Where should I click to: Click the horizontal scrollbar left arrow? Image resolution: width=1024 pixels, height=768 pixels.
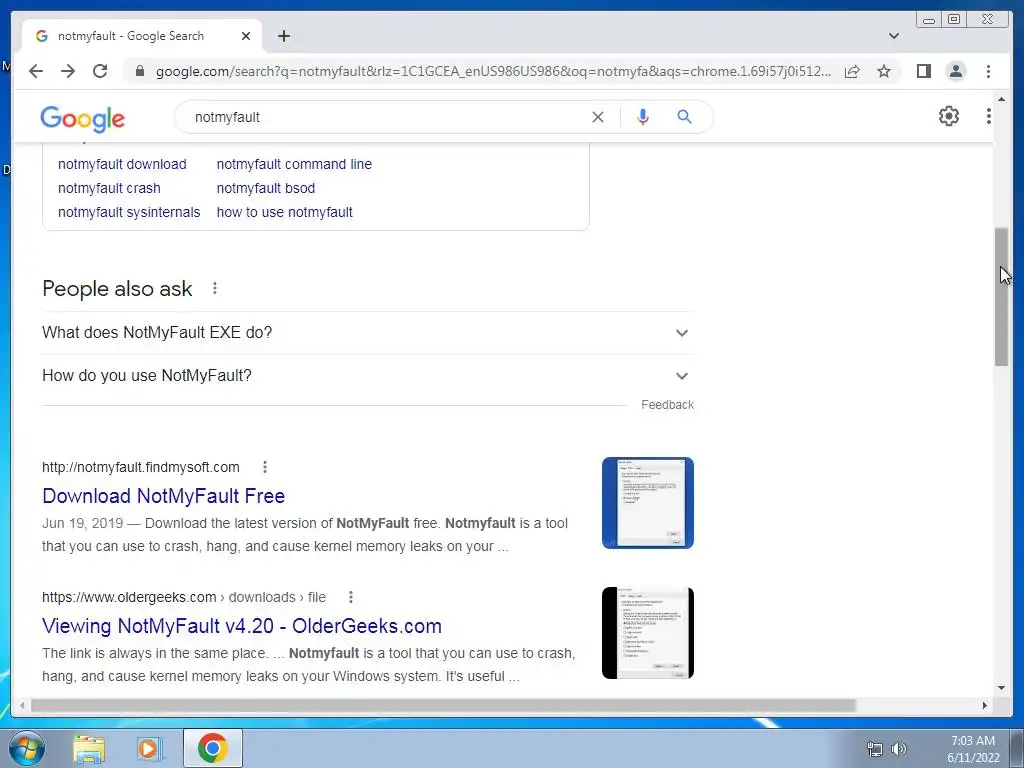(22, 705)
